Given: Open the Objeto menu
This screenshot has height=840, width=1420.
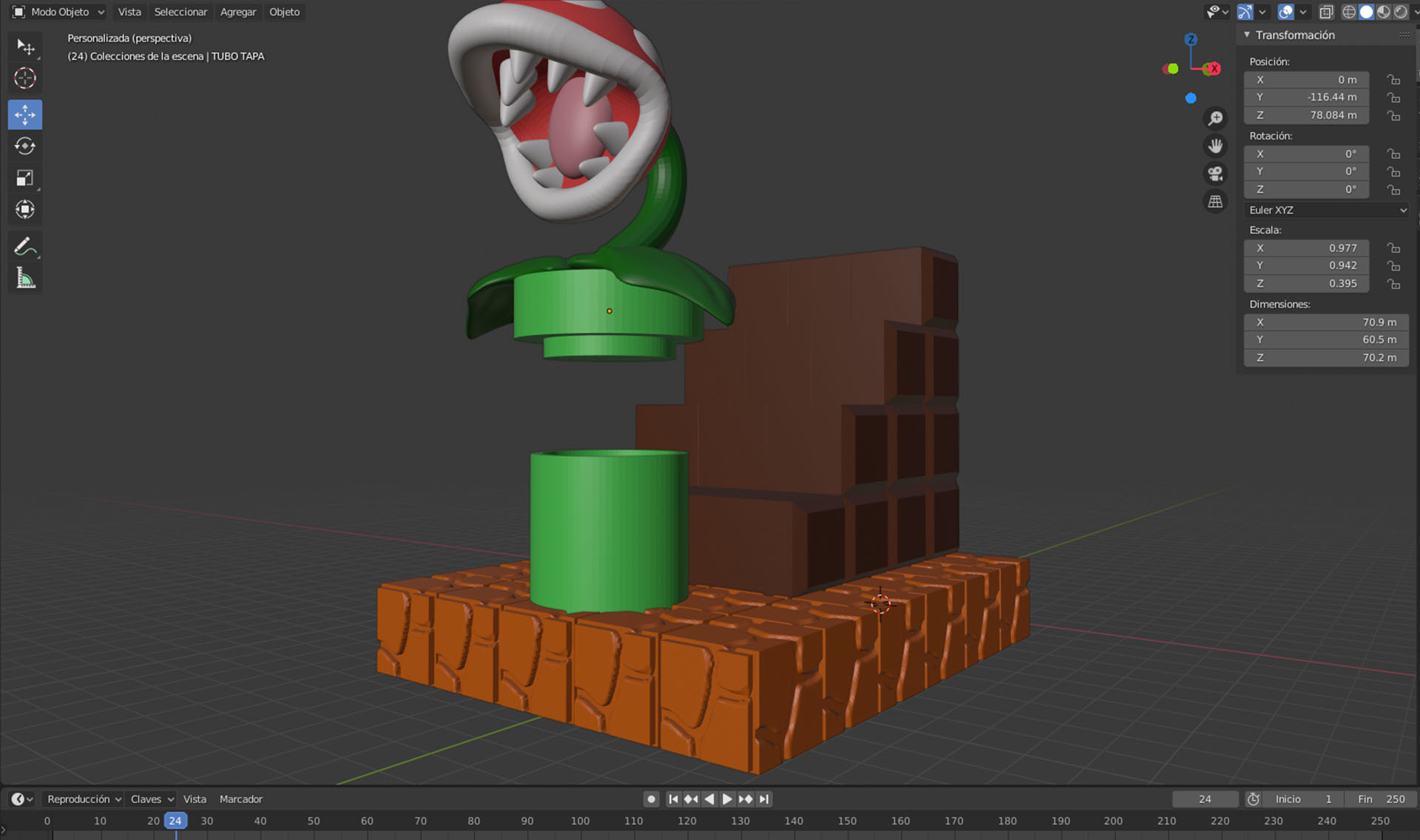Looking at the screenshot, I should (284, 12).
